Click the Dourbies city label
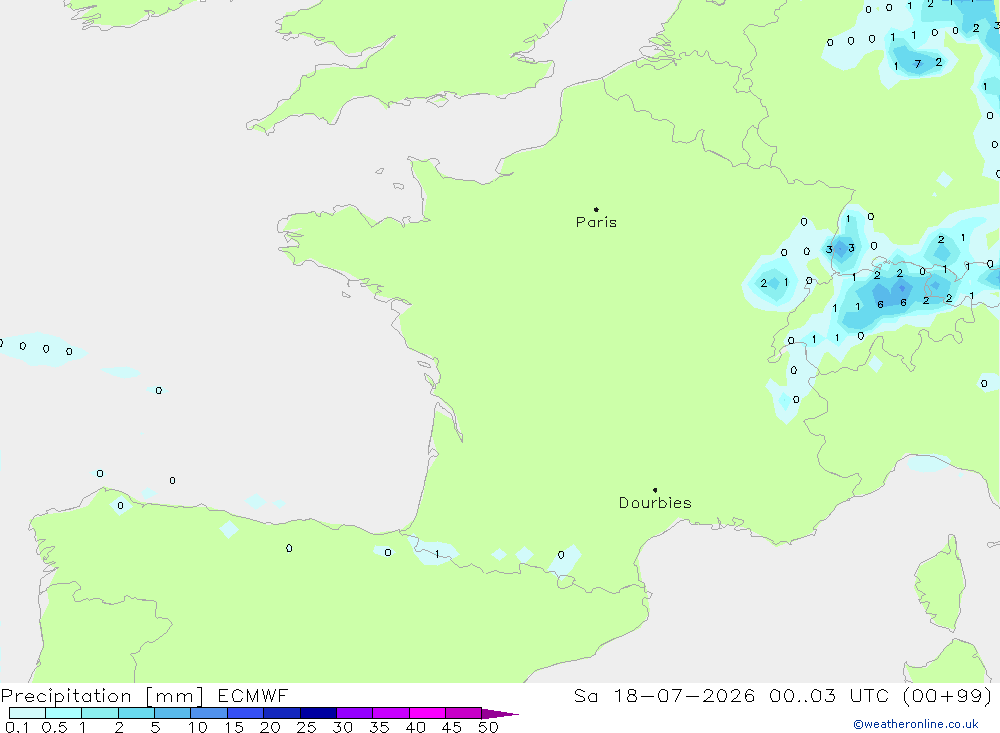This screenshot has width=1000, height=733. pos(655,503)
